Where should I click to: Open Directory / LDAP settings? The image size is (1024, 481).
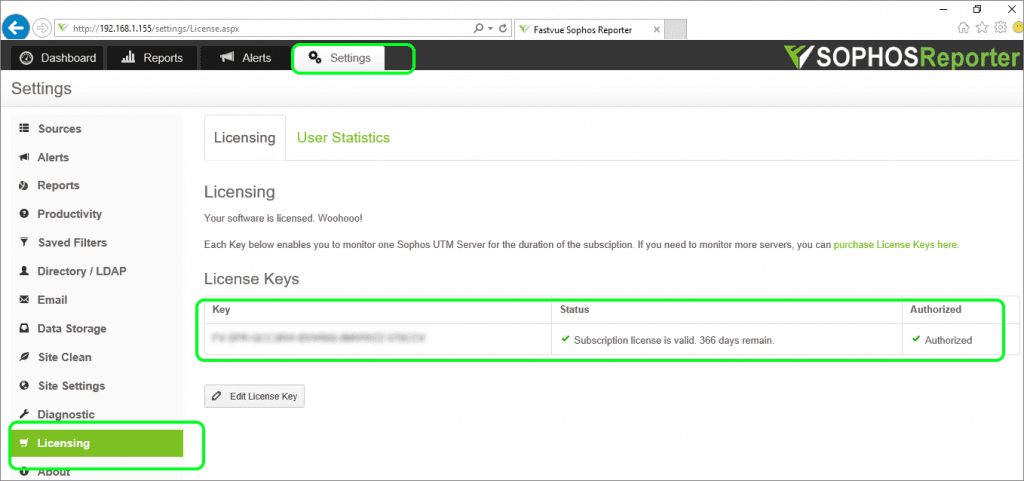click(97, 271)
